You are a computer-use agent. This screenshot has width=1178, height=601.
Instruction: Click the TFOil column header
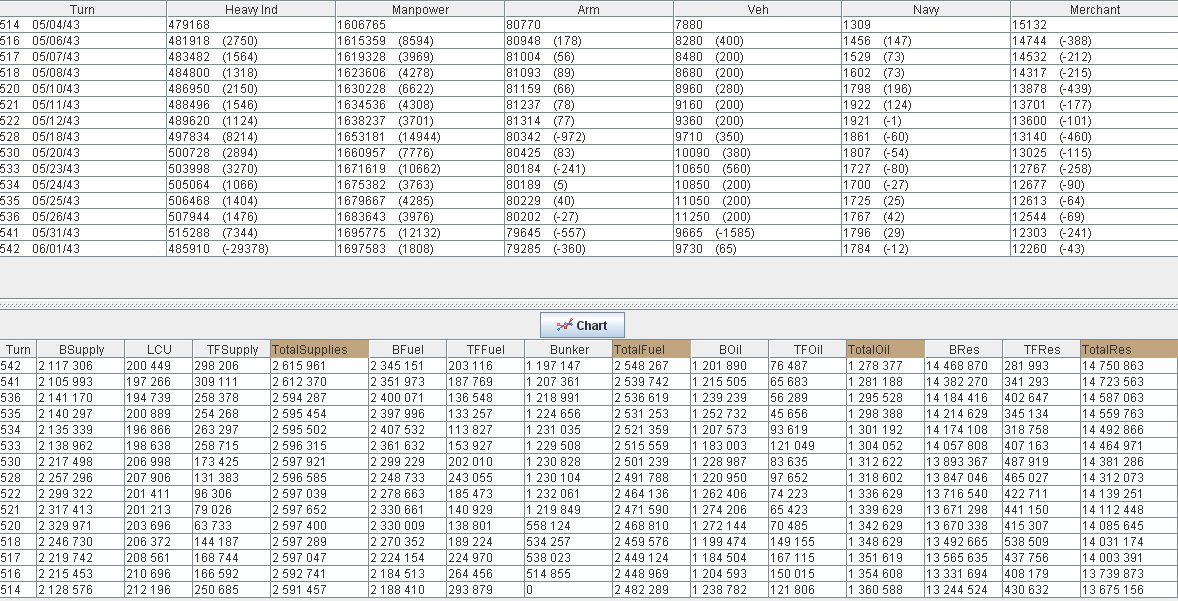[808, 349]
